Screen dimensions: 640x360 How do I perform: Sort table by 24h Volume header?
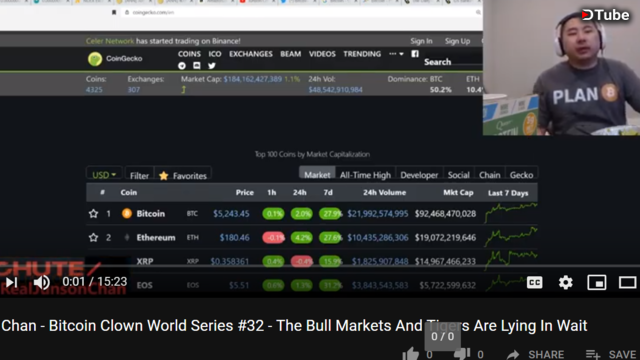tap(384, 192)
